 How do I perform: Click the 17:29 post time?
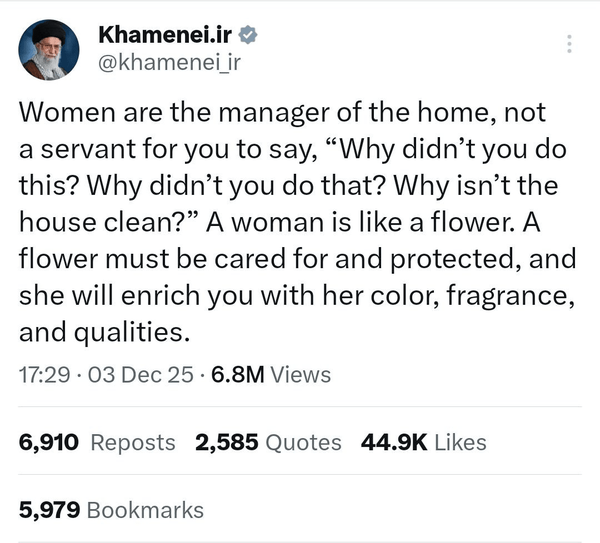tap(44, 375)
